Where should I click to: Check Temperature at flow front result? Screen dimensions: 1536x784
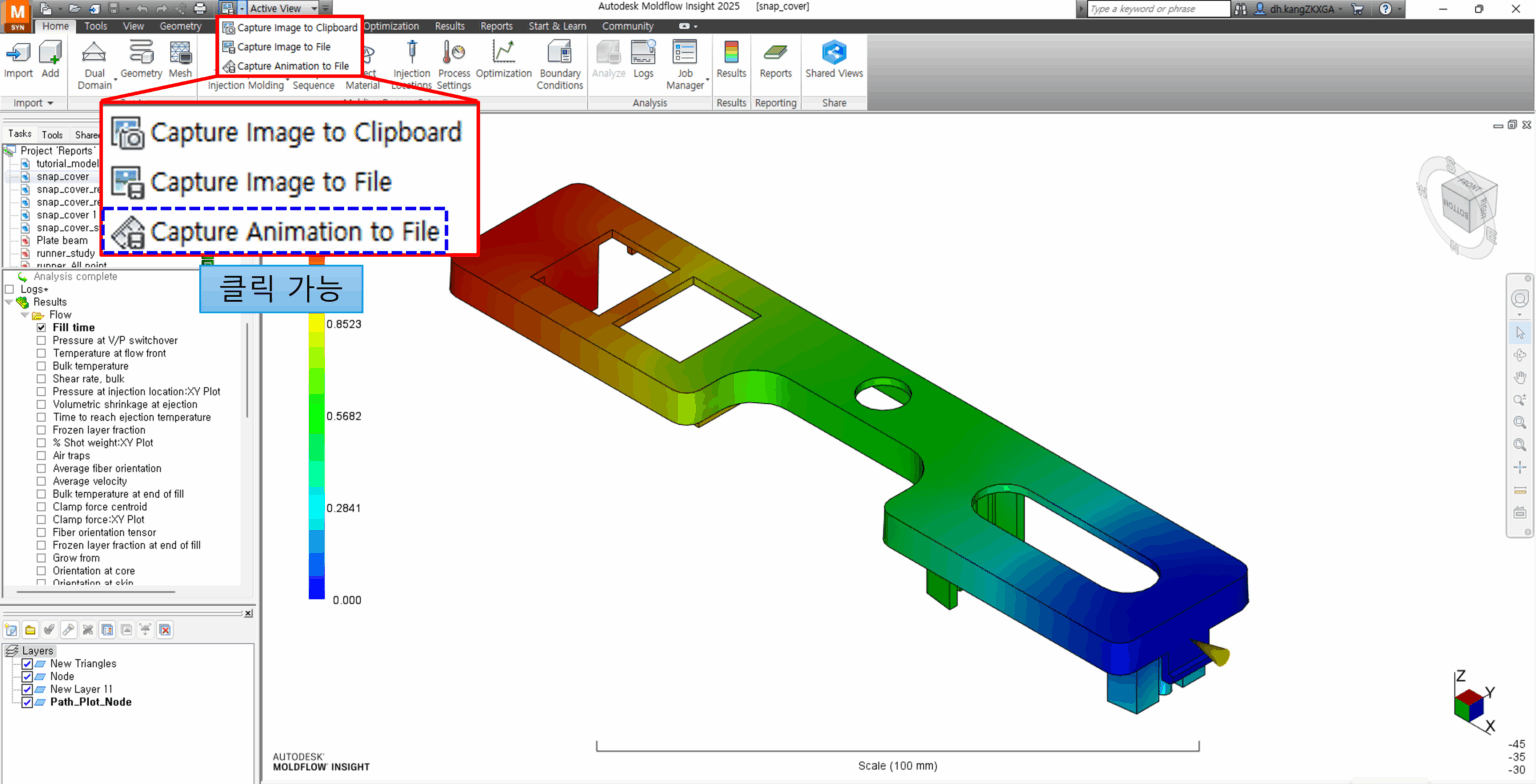coord(42,353)
